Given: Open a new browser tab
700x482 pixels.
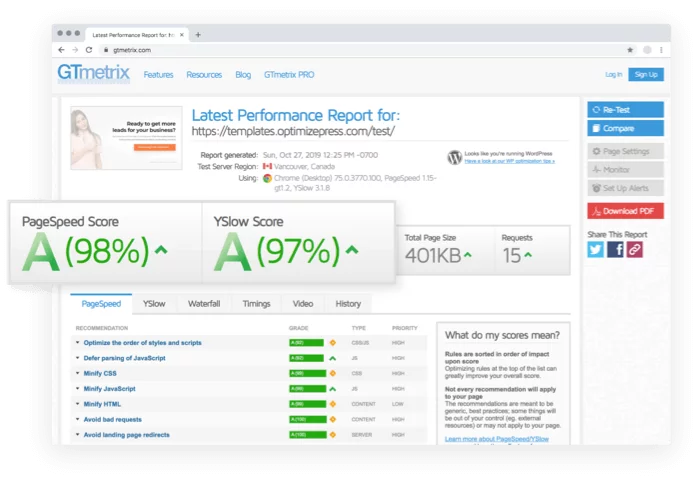Looking at the screenshot, I should click(198, 35).
